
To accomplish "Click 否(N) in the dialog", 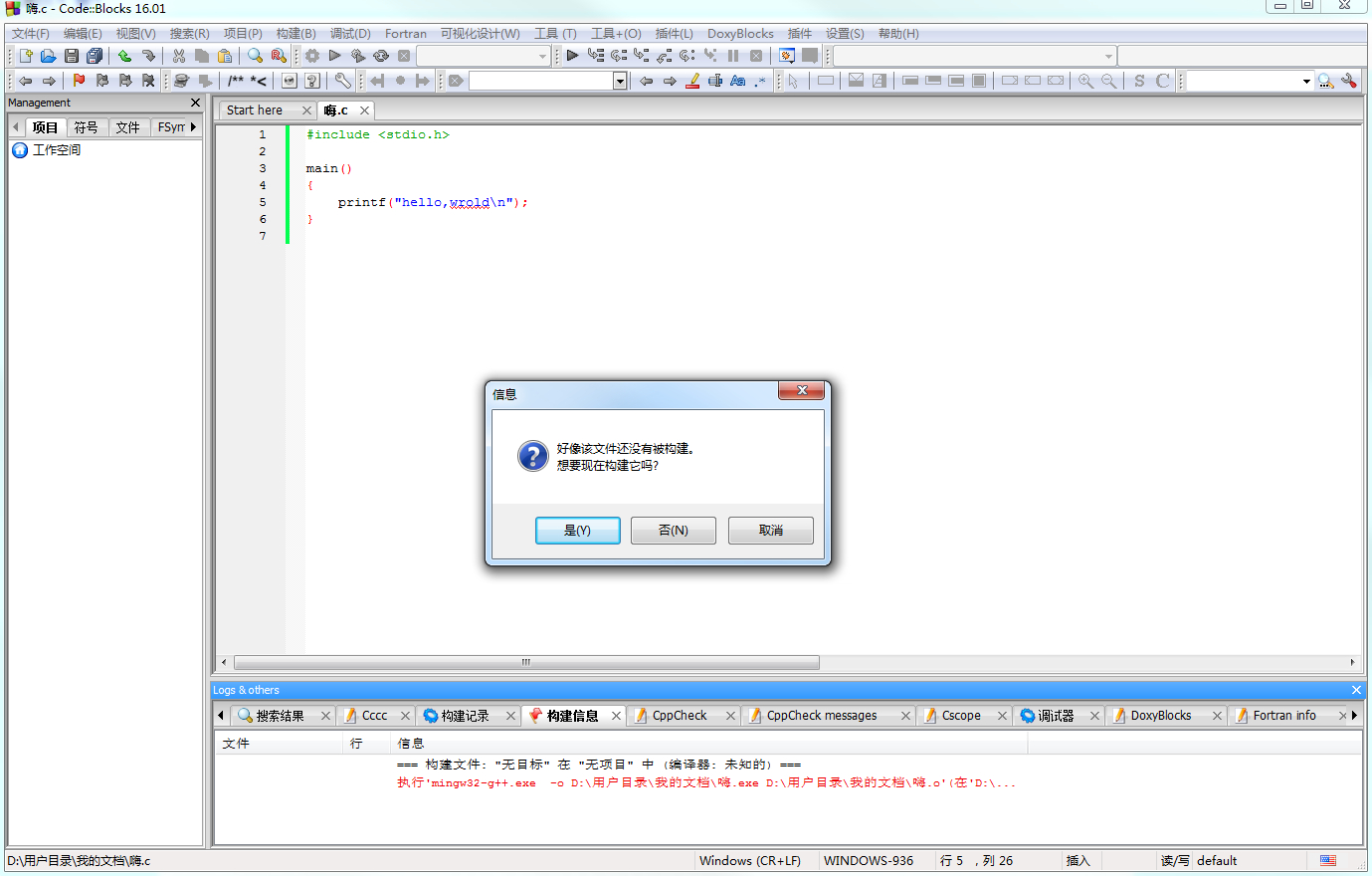I will (x=674, y=531).
